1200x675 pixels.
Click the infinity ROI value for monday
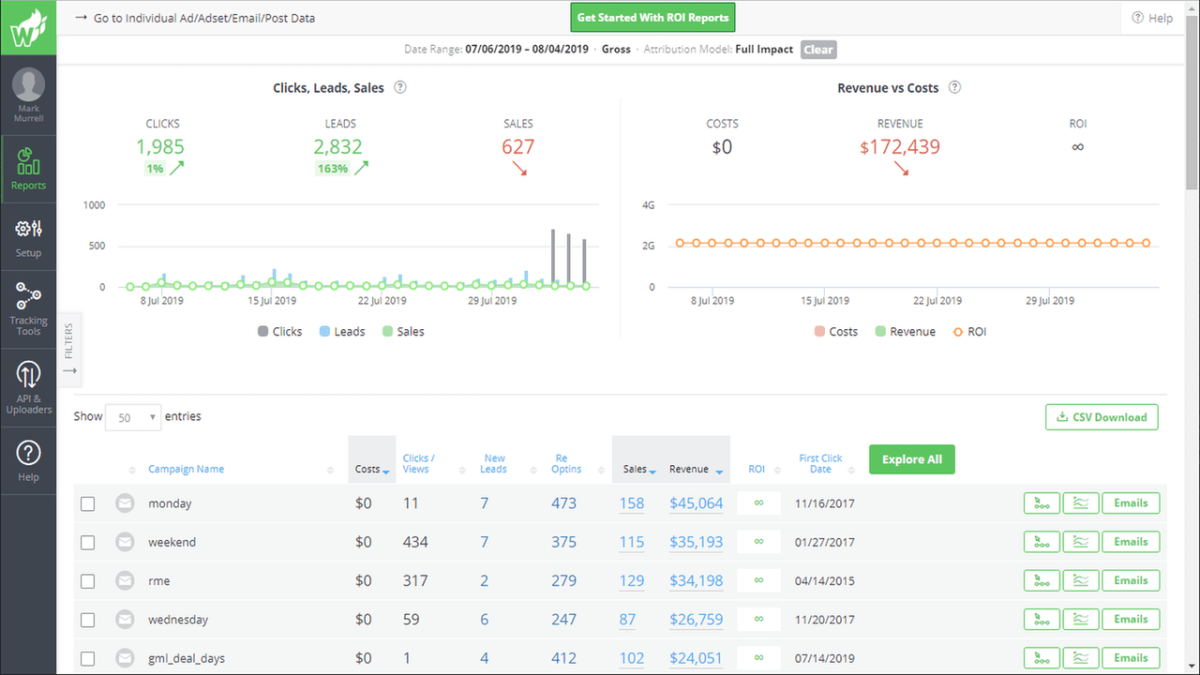tap(759, 503)
